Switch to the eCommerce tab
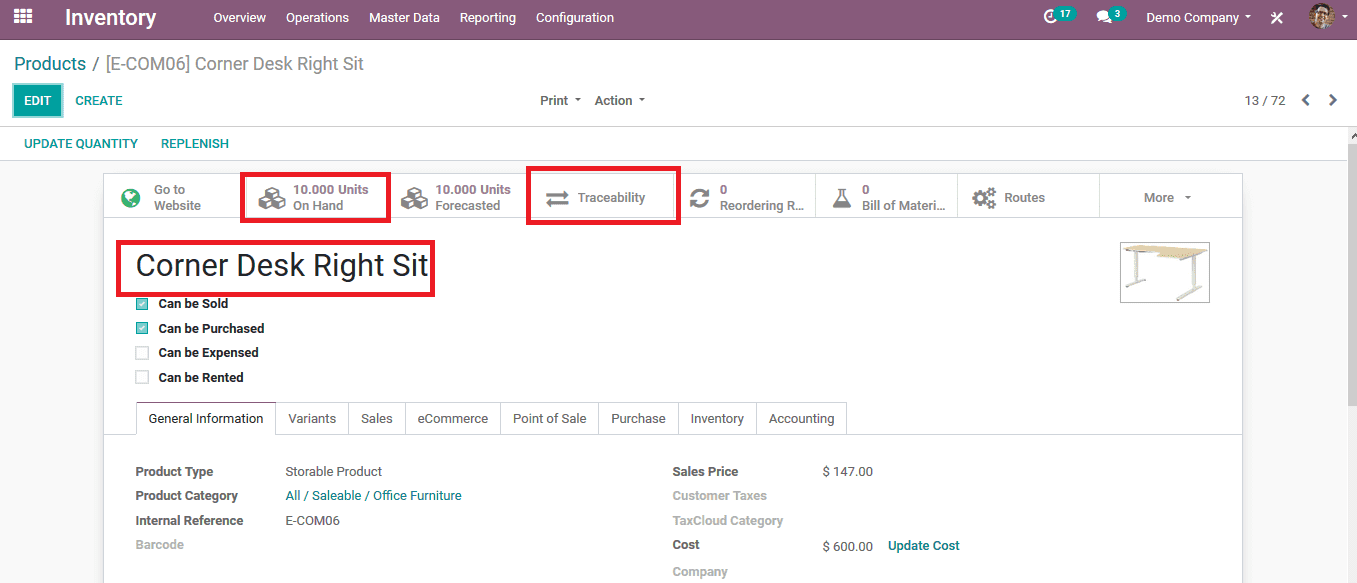Screen dimensions: 1357x583 [x=453, y=419]
